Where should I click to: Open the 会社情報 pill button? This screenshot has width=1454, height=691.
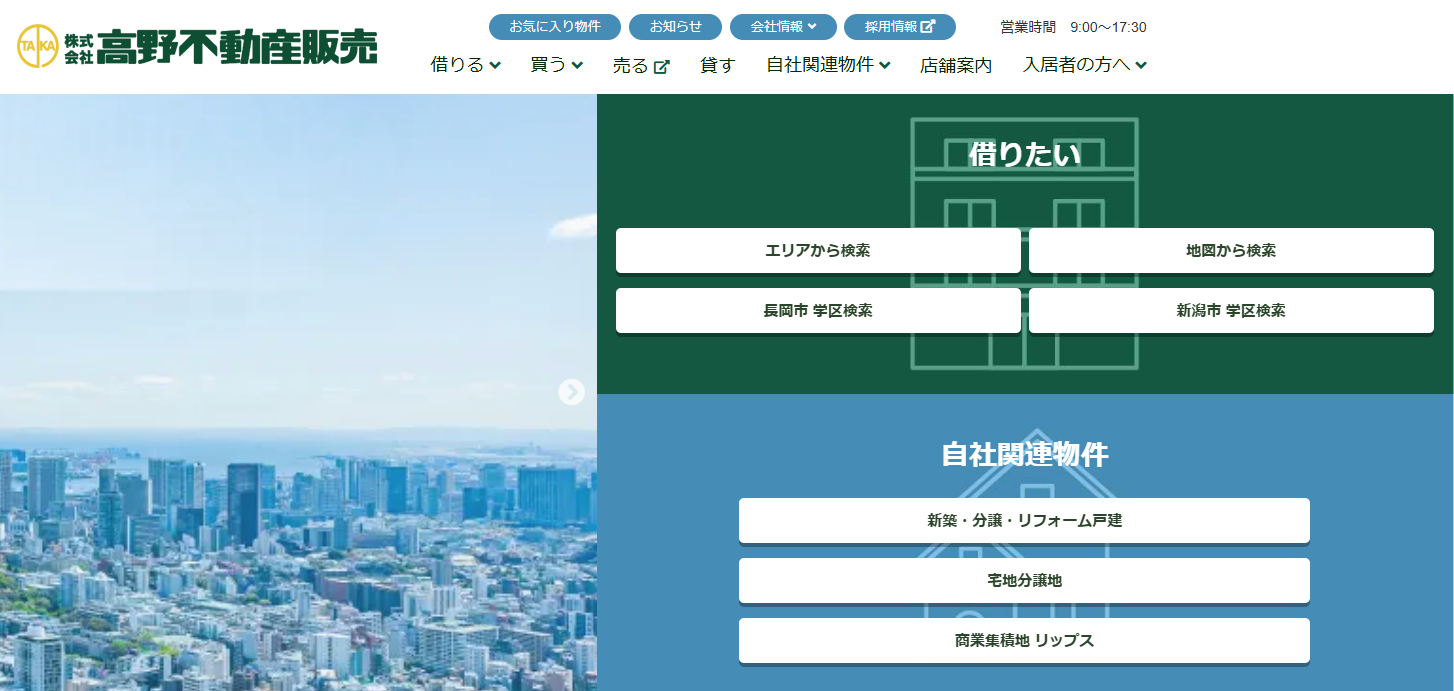coord(783,27)
